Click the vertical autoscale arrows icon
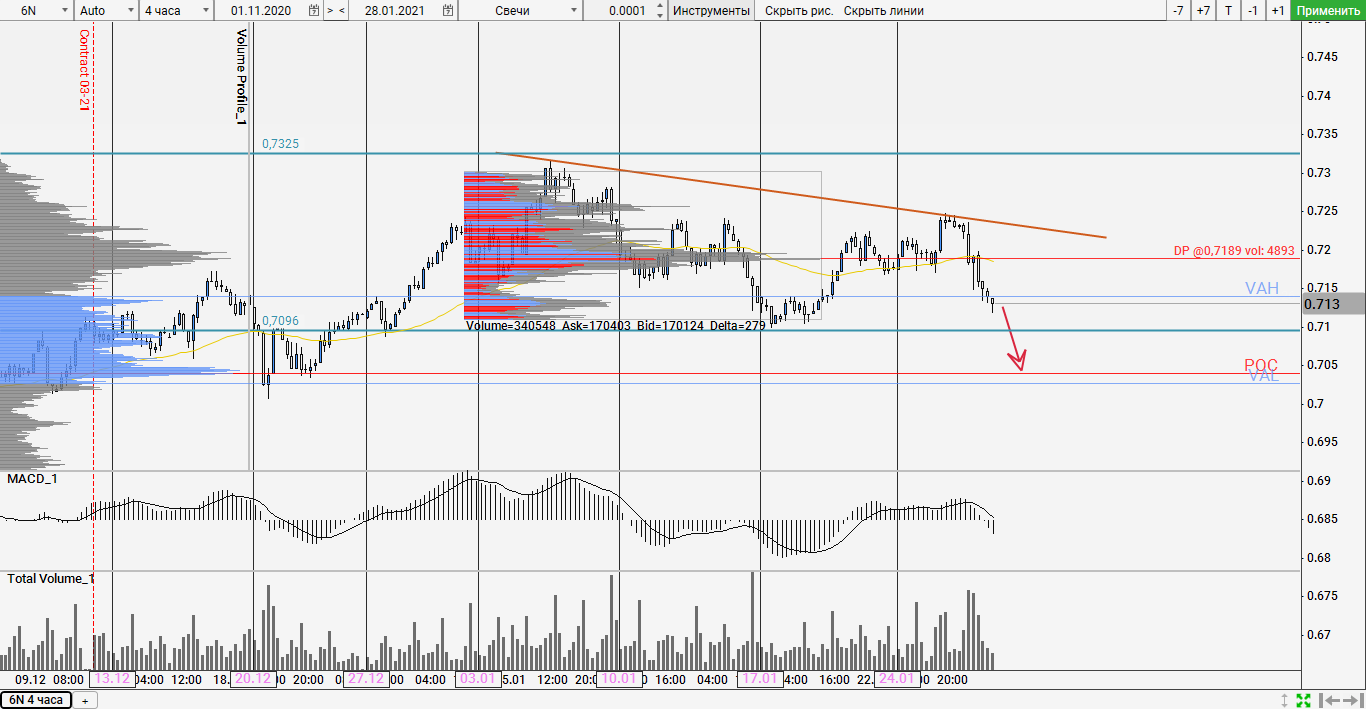 1286,700
